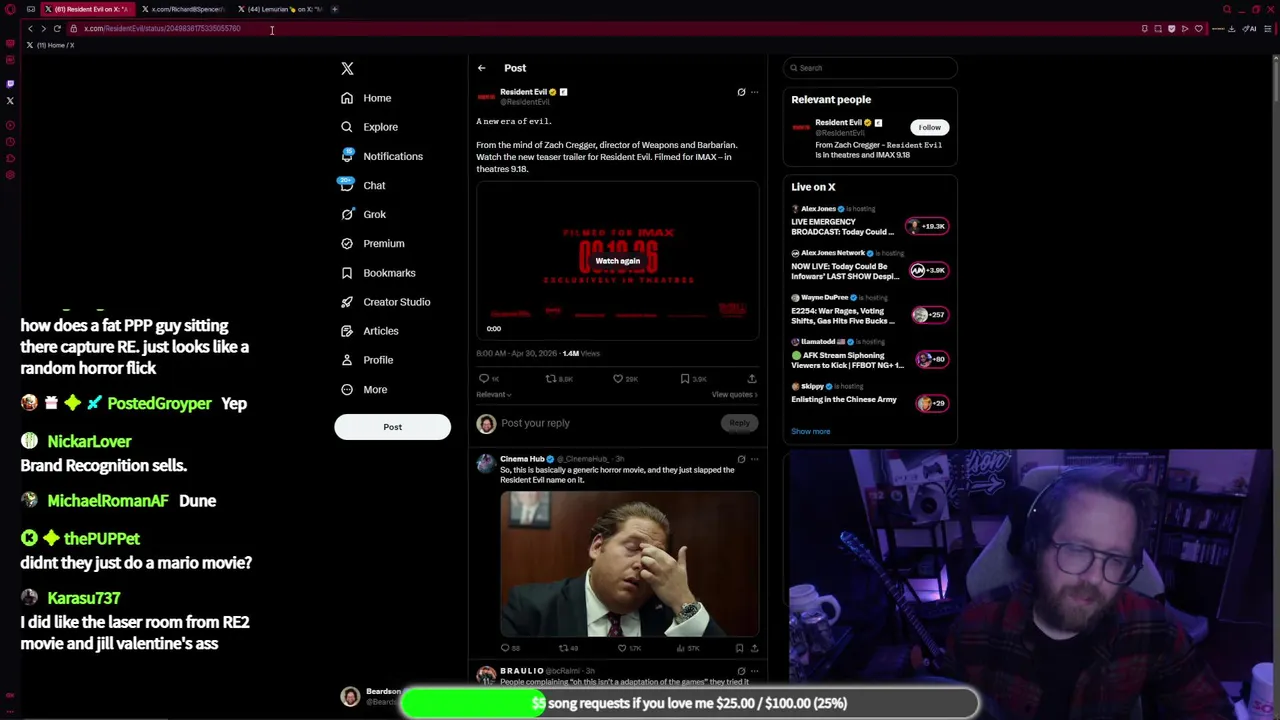Click the Post your reply field

coord(608,423)
